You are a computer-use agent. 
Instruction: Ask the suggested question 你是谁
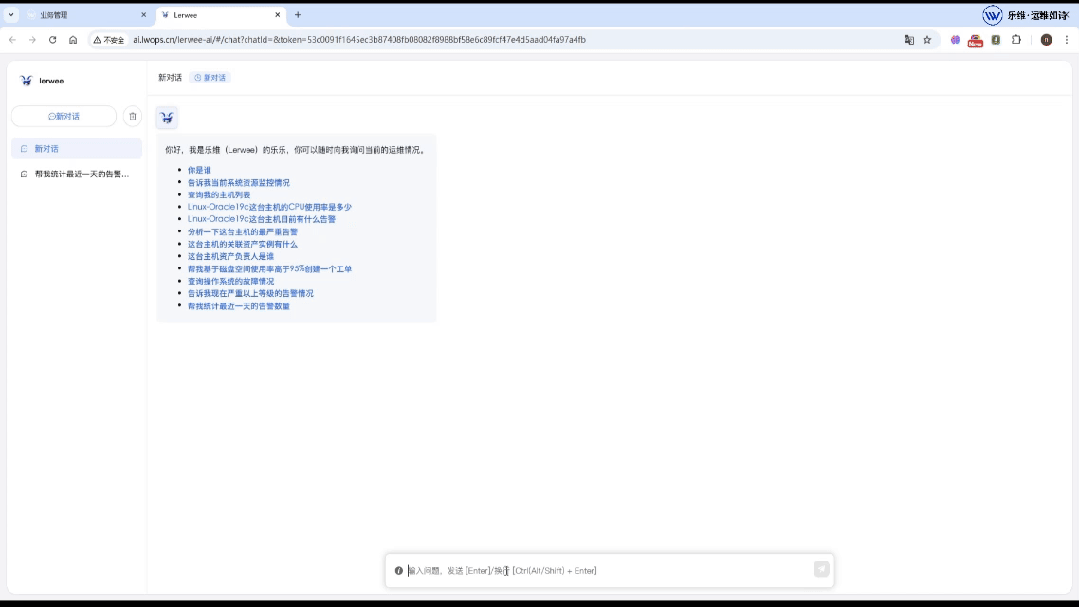pyautogui.click(x=199, y=170)
